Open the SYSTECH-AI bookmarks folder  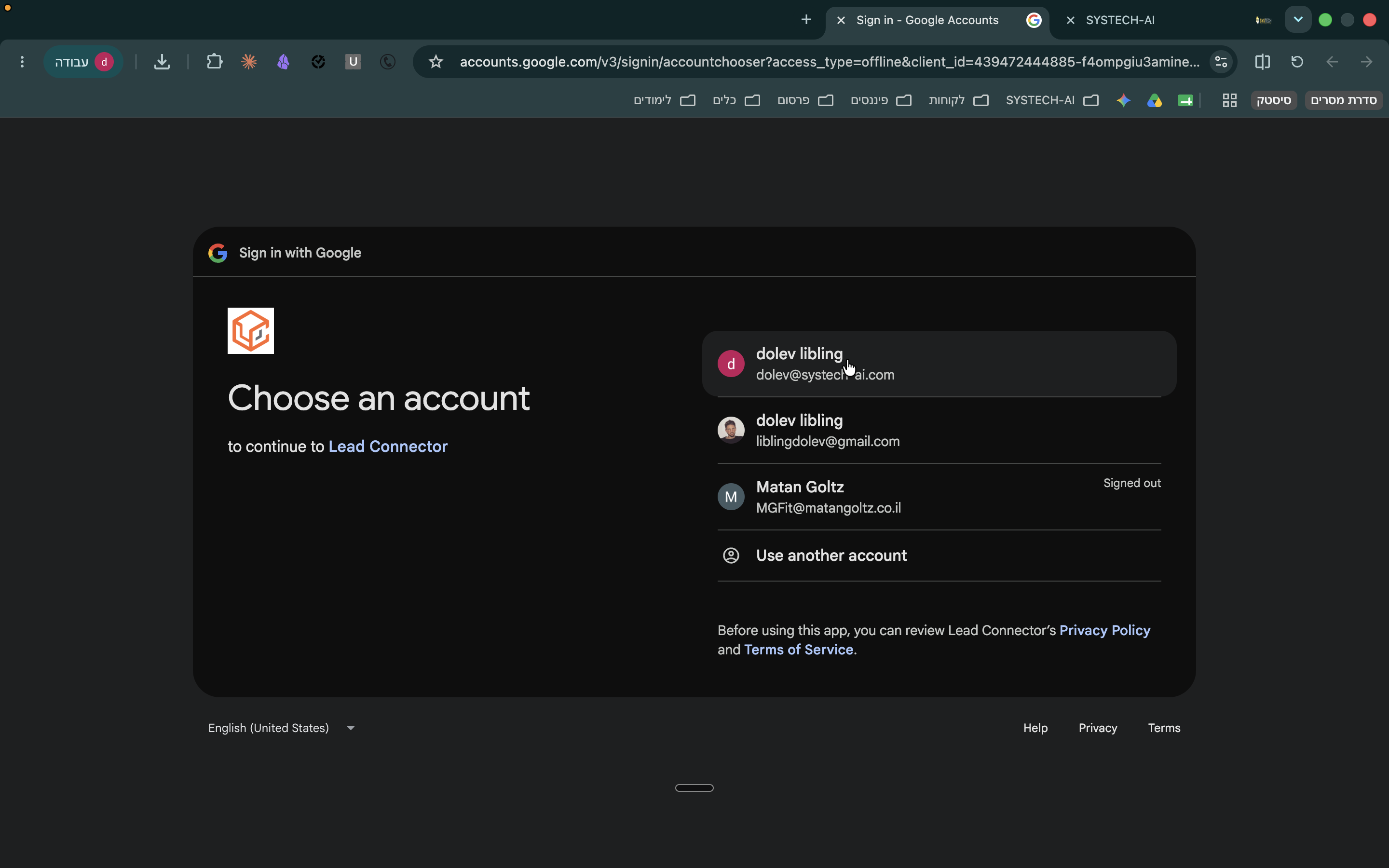pos(1052,100)
